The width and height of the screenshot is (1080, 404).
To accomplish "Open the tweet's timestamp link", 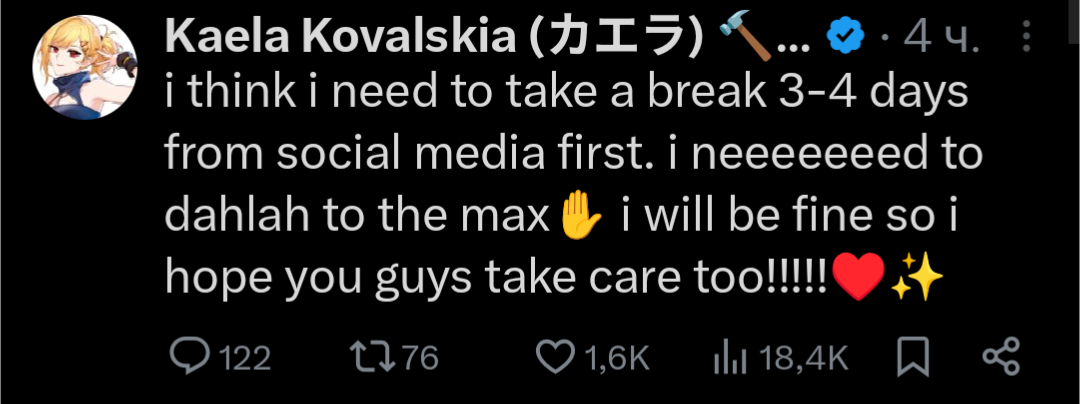I will (x=931, y=39).
